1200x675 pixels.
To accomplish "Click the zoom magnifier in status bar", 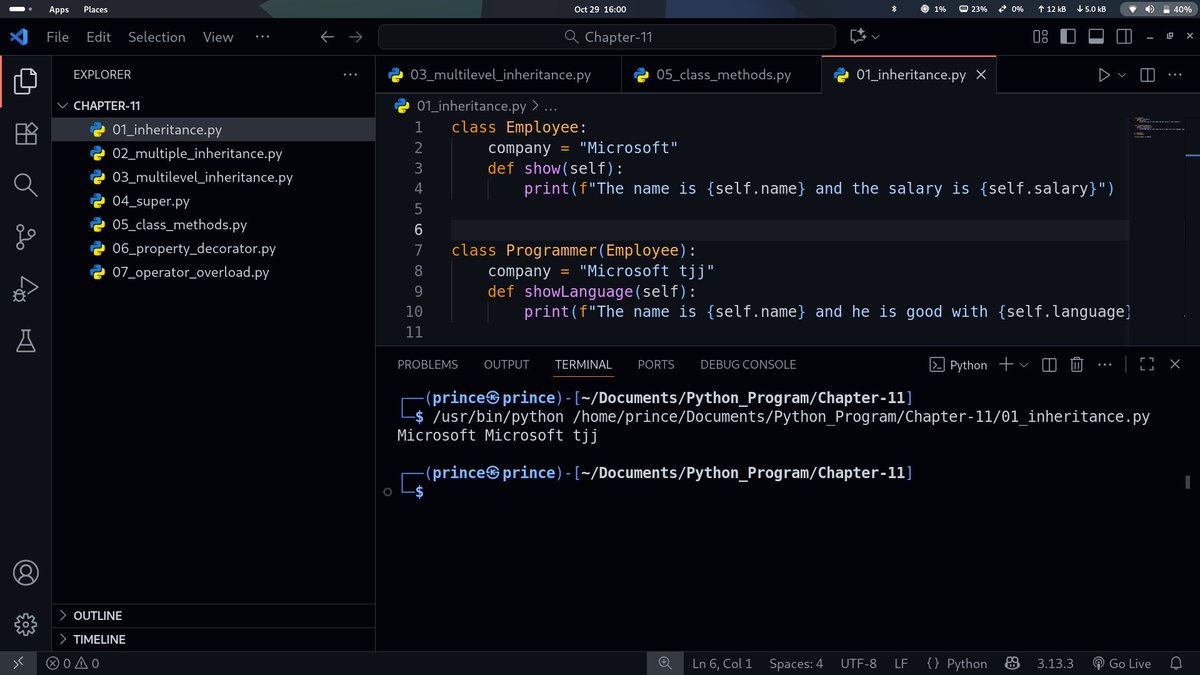I will tap(665, 663).
